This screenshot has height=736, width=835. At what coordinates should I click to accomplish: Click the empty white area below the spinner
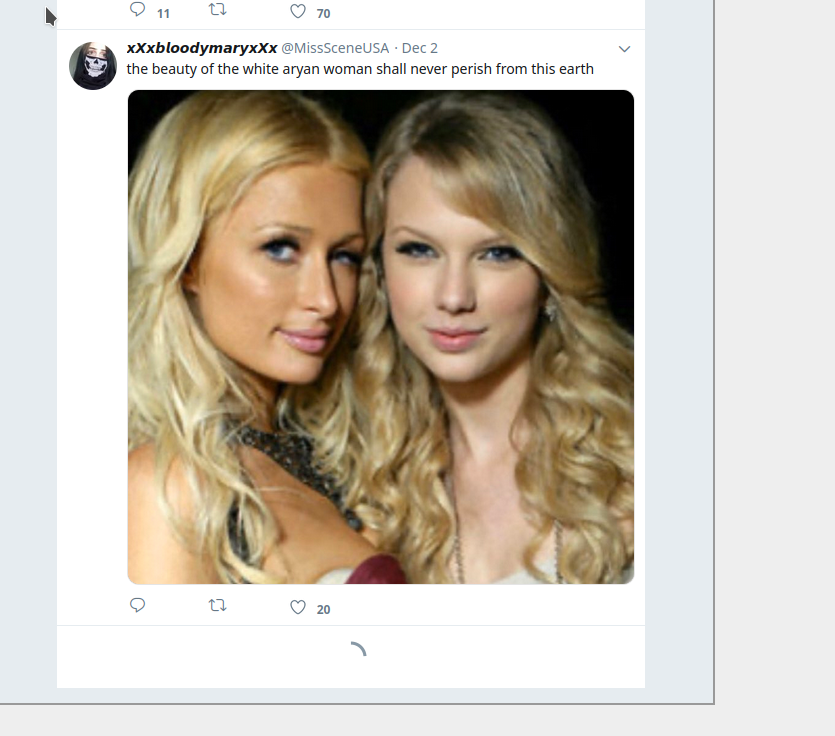[351, 675]
